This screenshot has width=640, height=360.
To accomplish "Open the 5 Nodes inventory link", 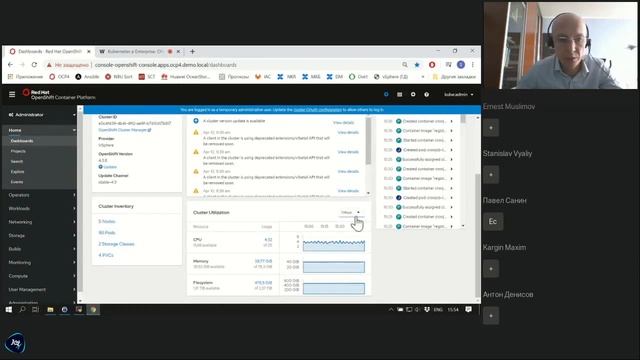I will coord(107,221).
